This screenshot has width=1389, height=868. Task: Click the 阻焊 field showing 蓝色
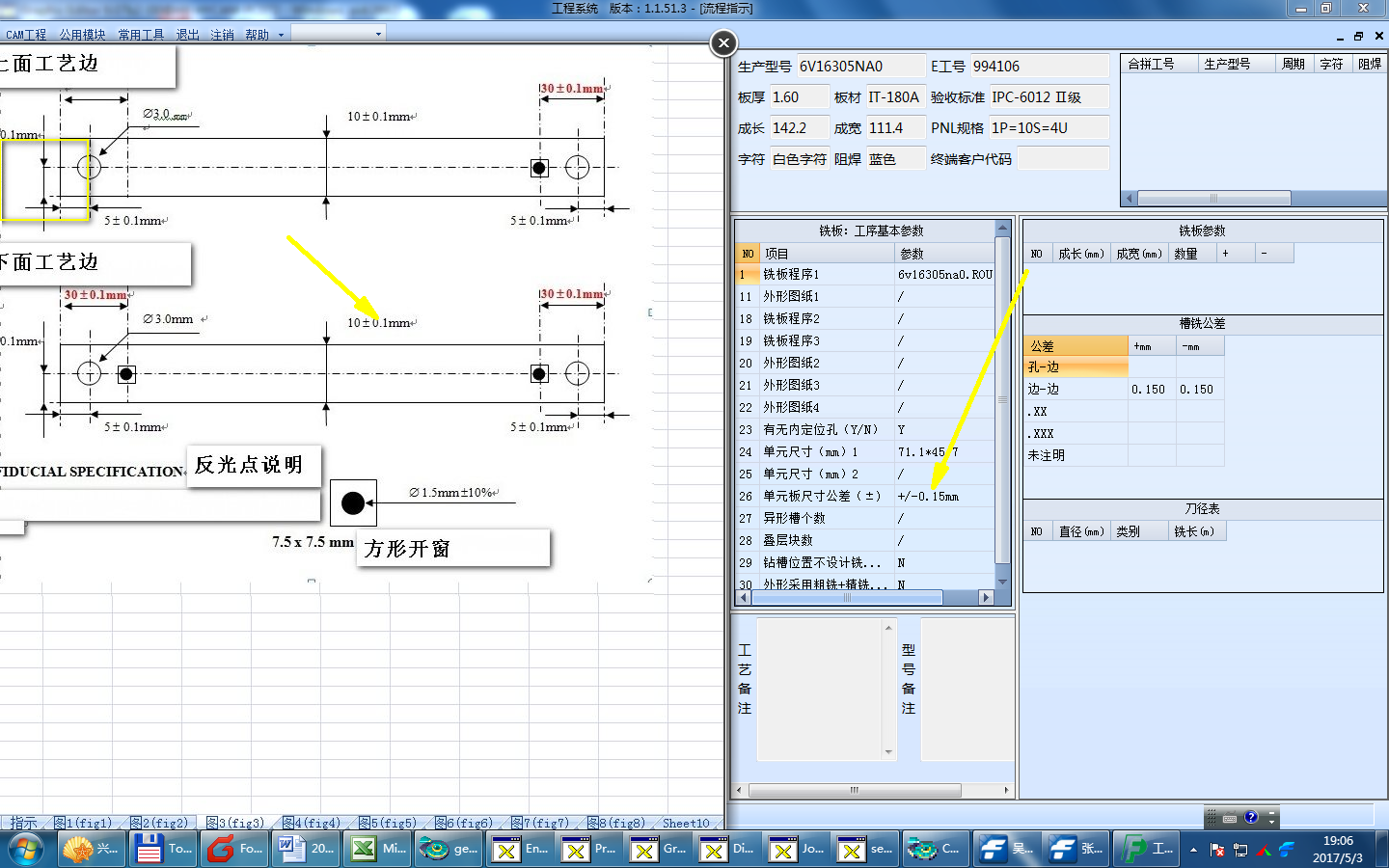[x=894, y=159]
